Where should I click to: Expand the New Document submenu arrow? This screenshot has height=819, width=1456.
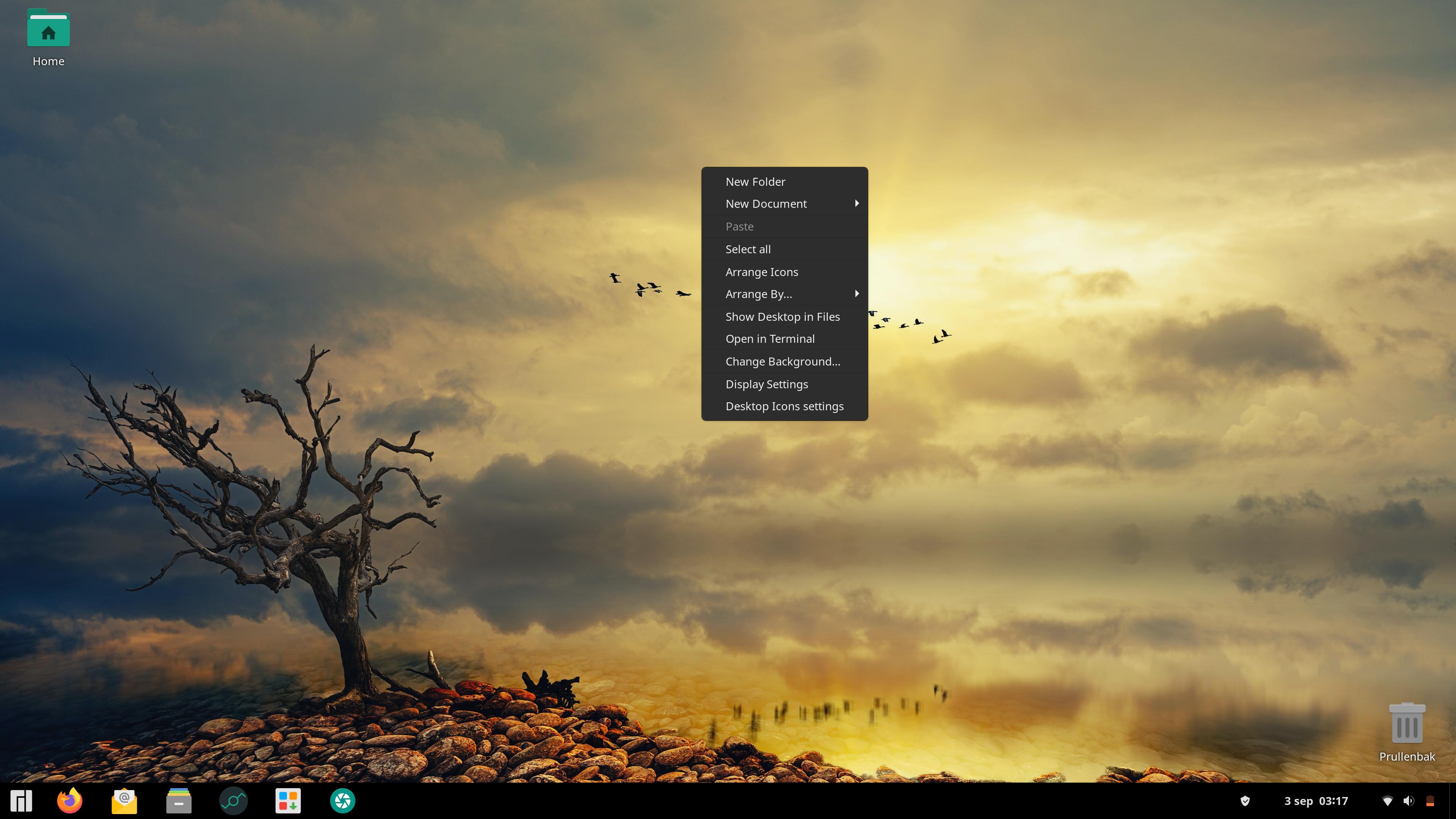click(857, 204)
